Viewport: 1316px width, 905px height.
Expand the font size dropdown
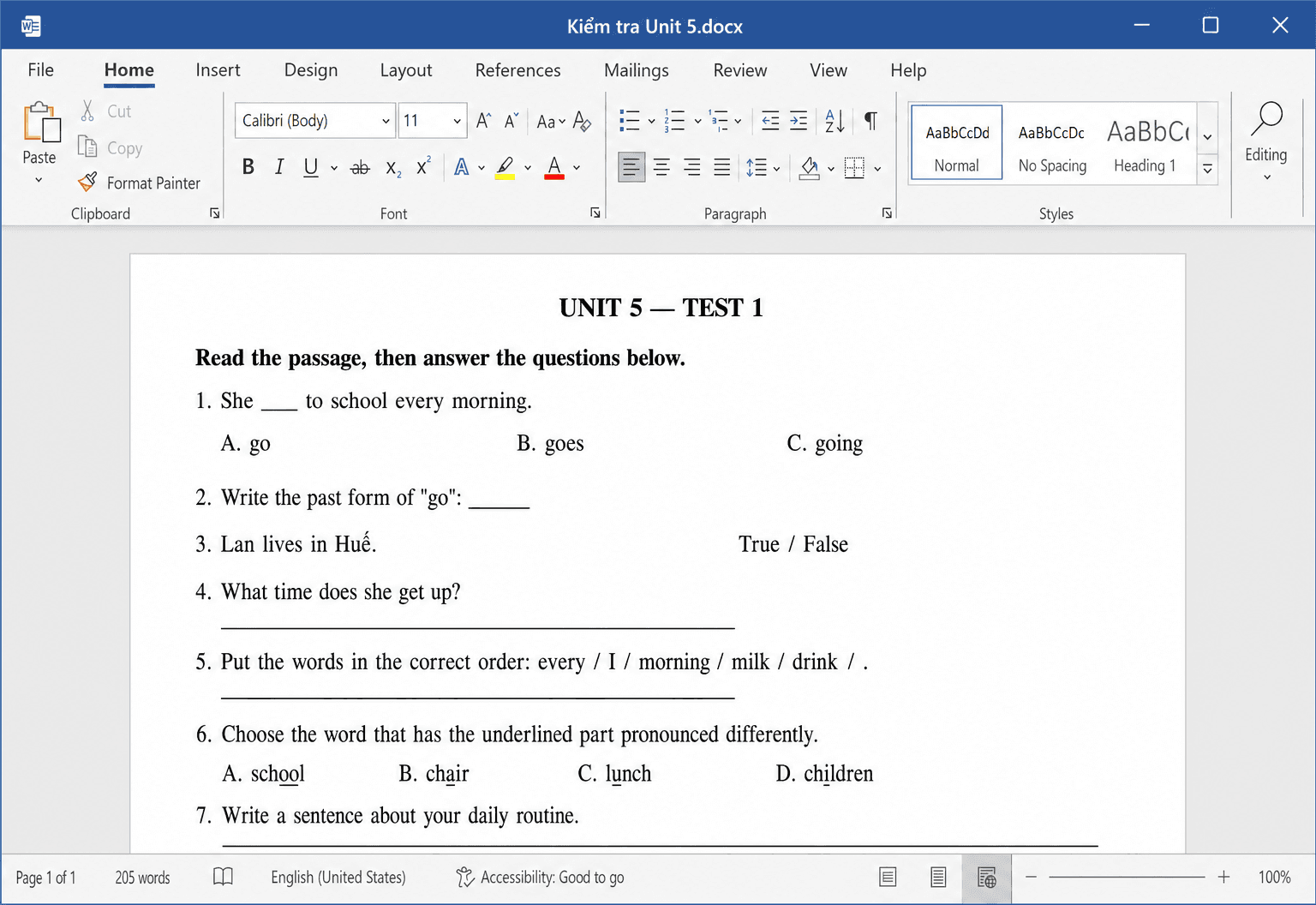[x=457, y=121]
